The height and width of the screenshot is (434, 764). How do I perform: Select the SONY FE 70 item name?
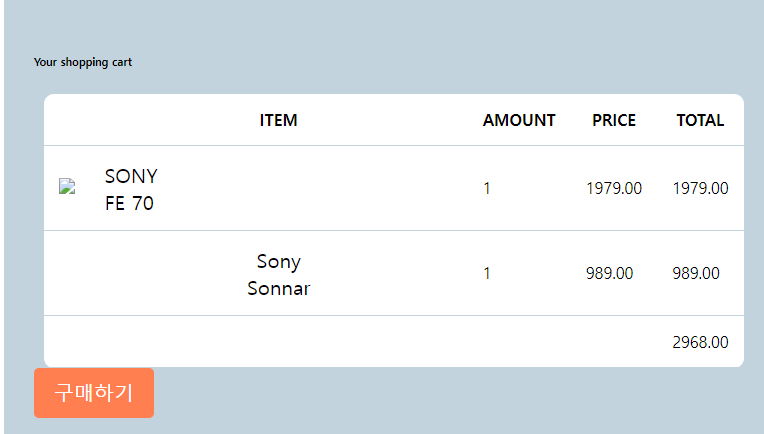tap(131, 189)
